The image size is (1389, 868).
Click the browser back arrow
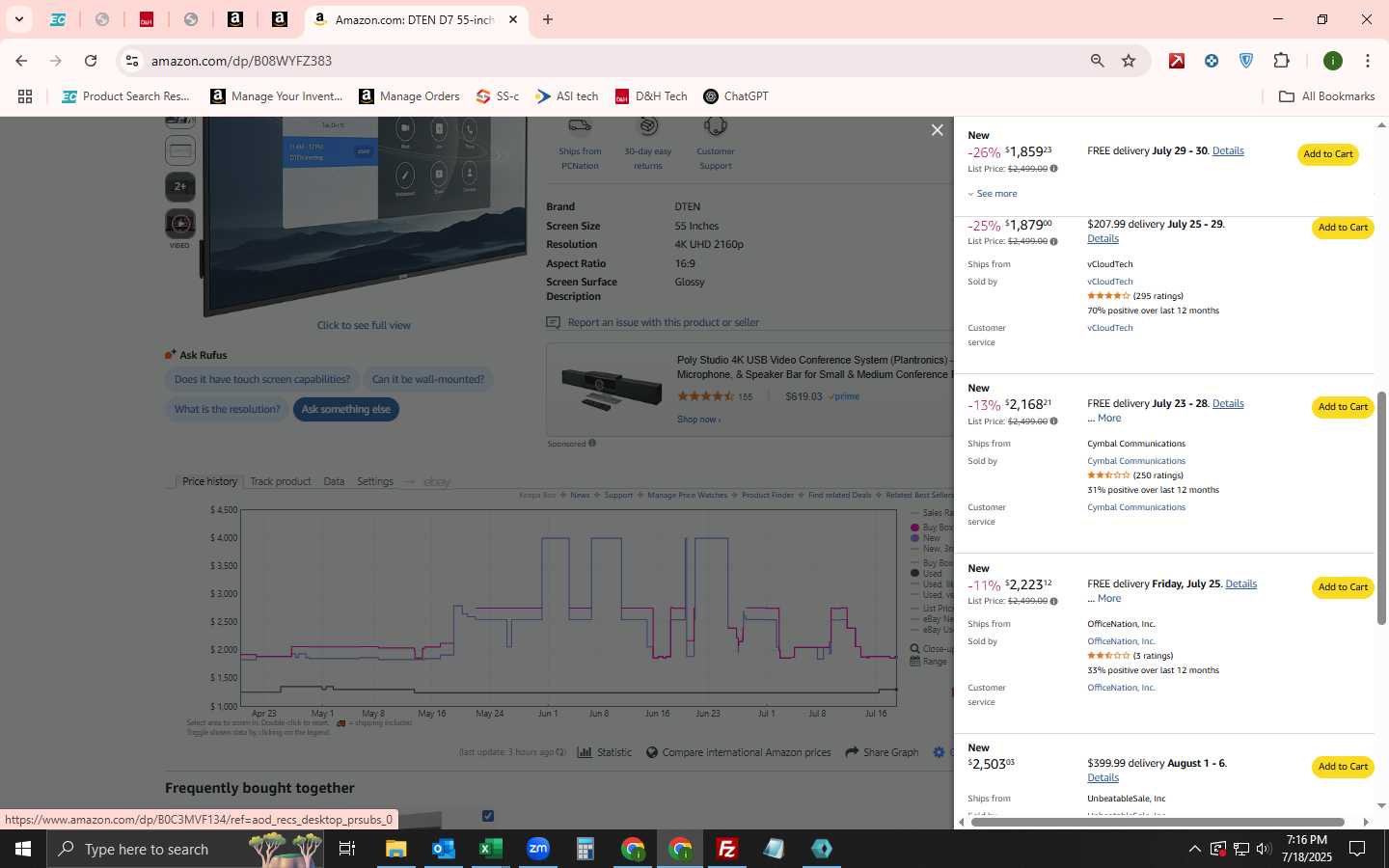(21, 61)
